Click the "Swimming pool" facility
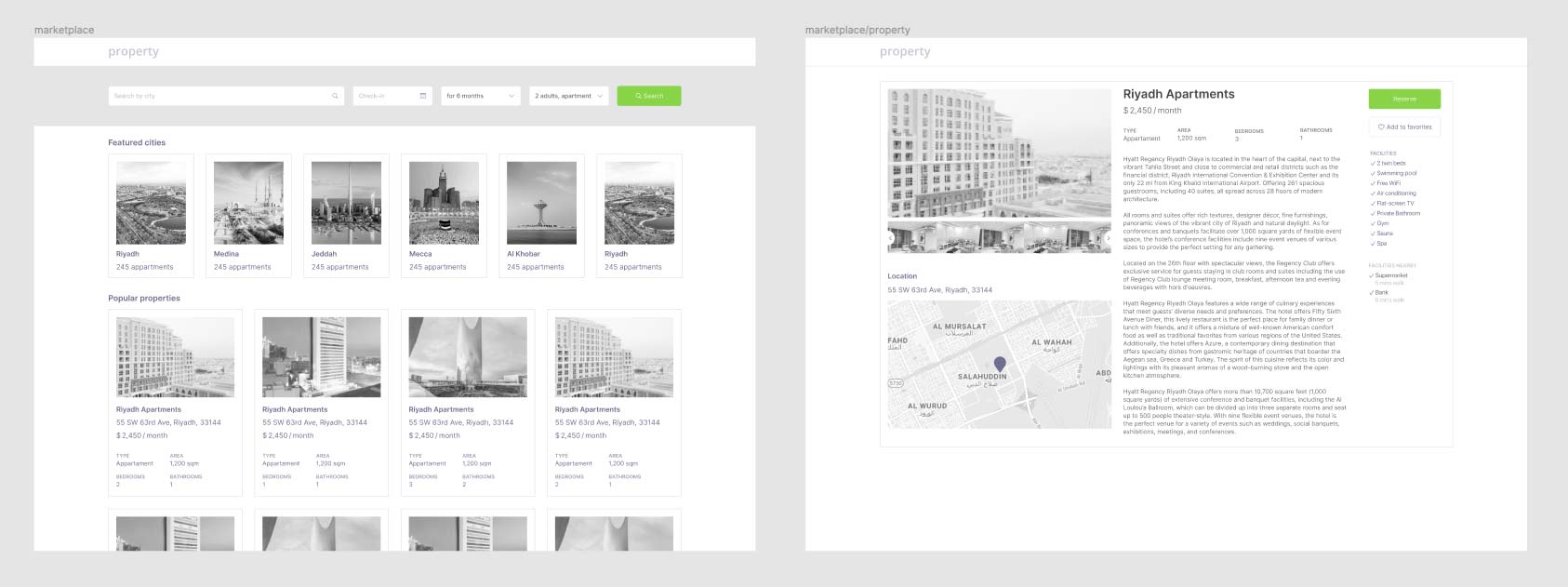Screen dimensions: 1568x587 (x=1394, y=173)
